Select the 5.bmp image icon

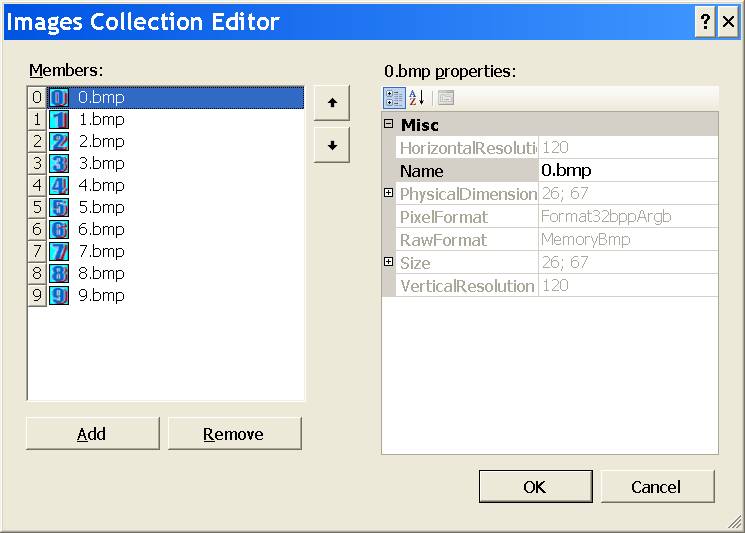coord(59,208)
